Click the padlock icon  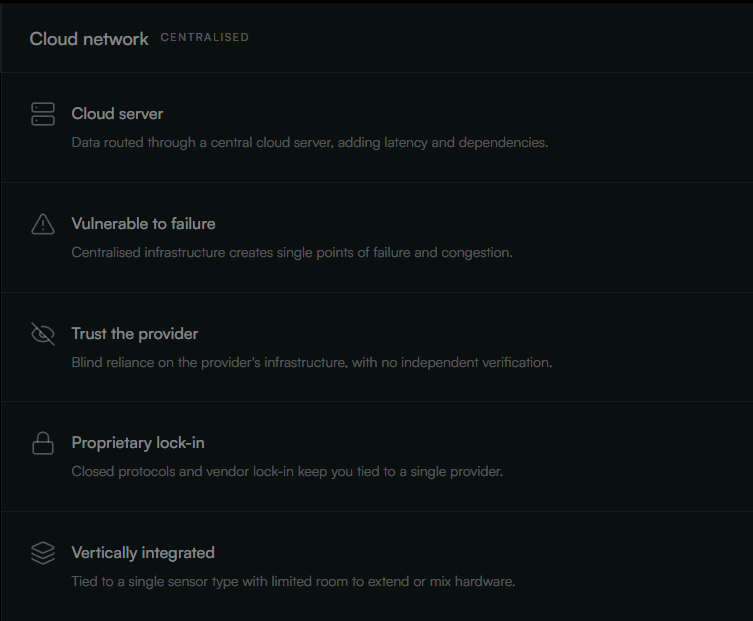click(x=43, y=443)
